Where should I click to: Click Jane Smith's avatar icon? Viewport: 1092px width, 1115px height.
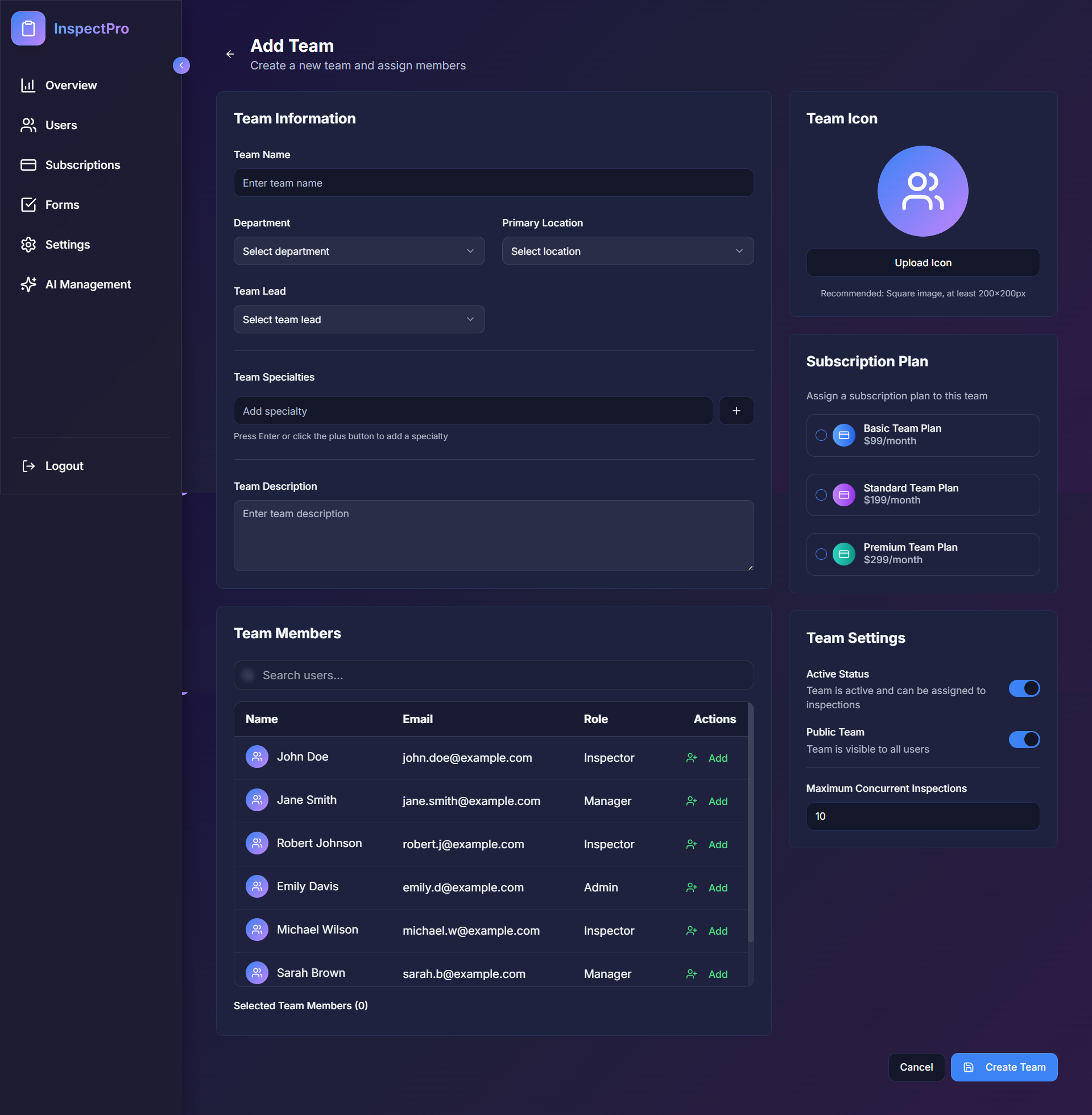tap(257, 800)
